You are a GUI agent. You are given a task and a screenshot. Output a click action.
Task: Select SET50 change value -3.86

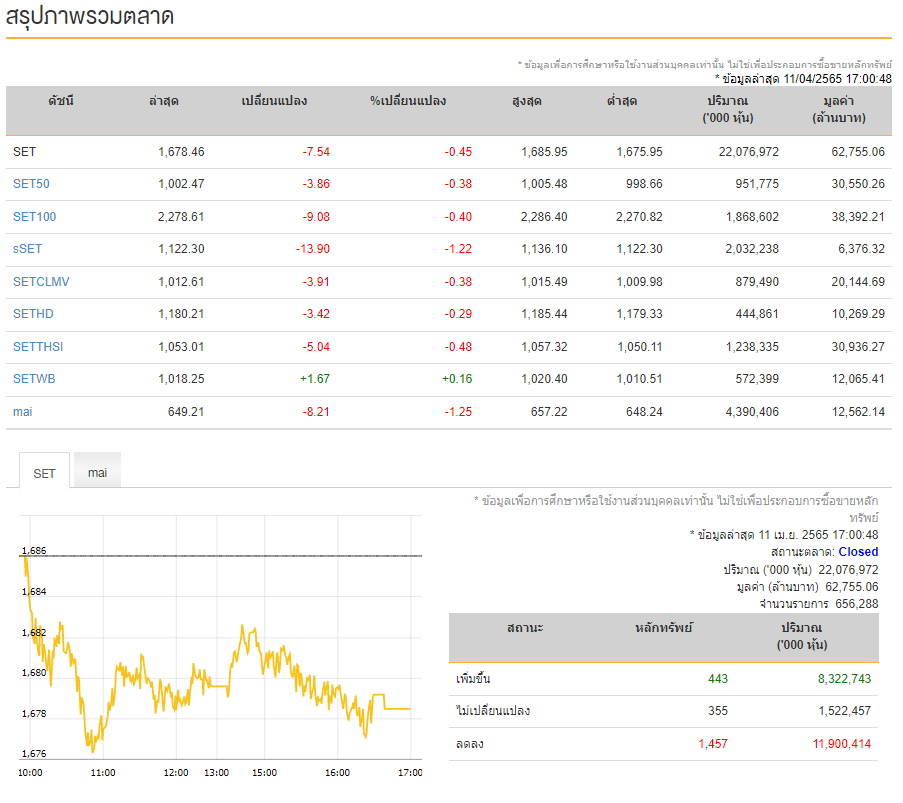tap(316, 184)
